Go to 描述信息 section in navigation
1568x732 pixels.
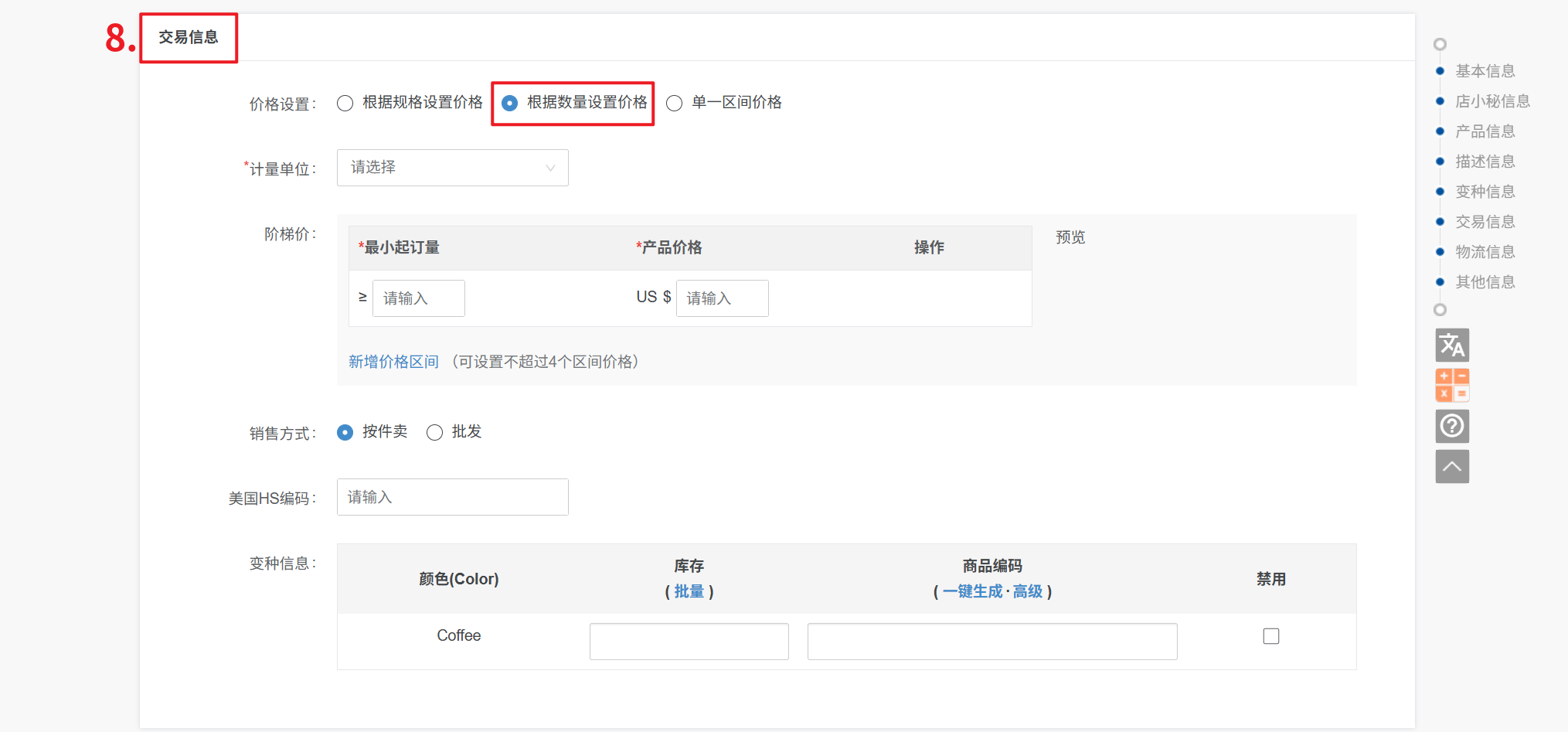pyautogui.click(x=1485, y=162)
